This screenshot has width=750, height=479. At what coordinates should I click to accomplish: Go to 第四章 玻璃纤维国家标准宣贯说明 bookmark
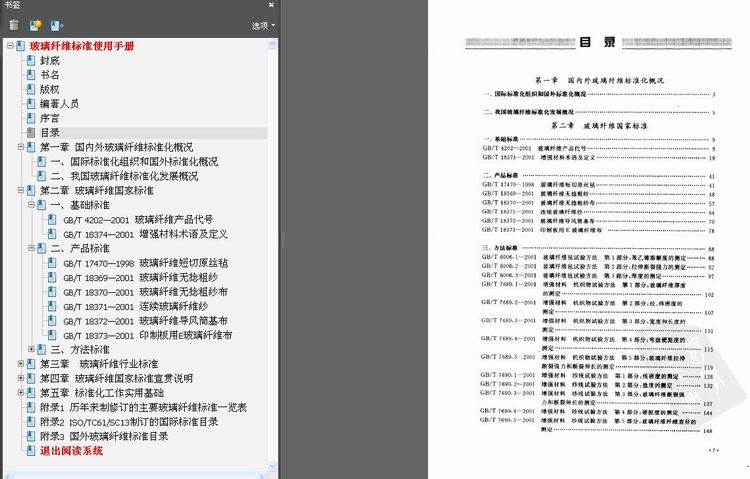tap(117, 378)
